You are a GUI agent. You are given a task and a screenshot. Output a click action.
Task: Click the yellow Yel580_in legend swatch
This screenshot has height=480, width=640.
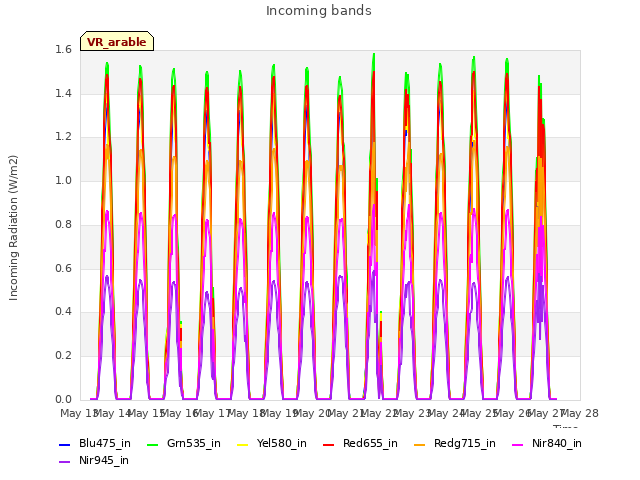(242, 444)
